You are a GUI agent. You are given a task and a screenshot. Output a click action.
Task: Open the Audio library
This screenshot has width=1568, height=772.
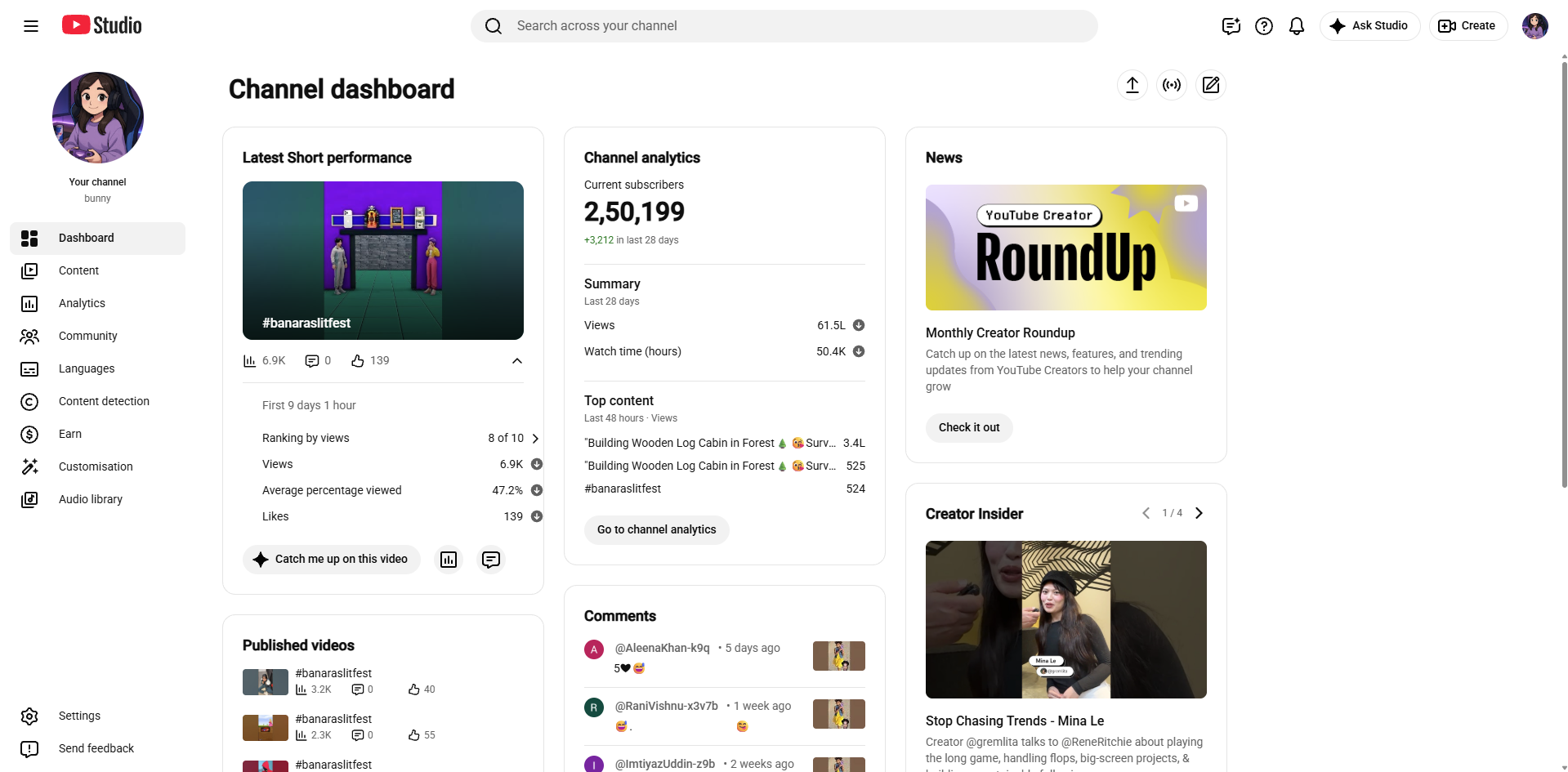(98, 500)
